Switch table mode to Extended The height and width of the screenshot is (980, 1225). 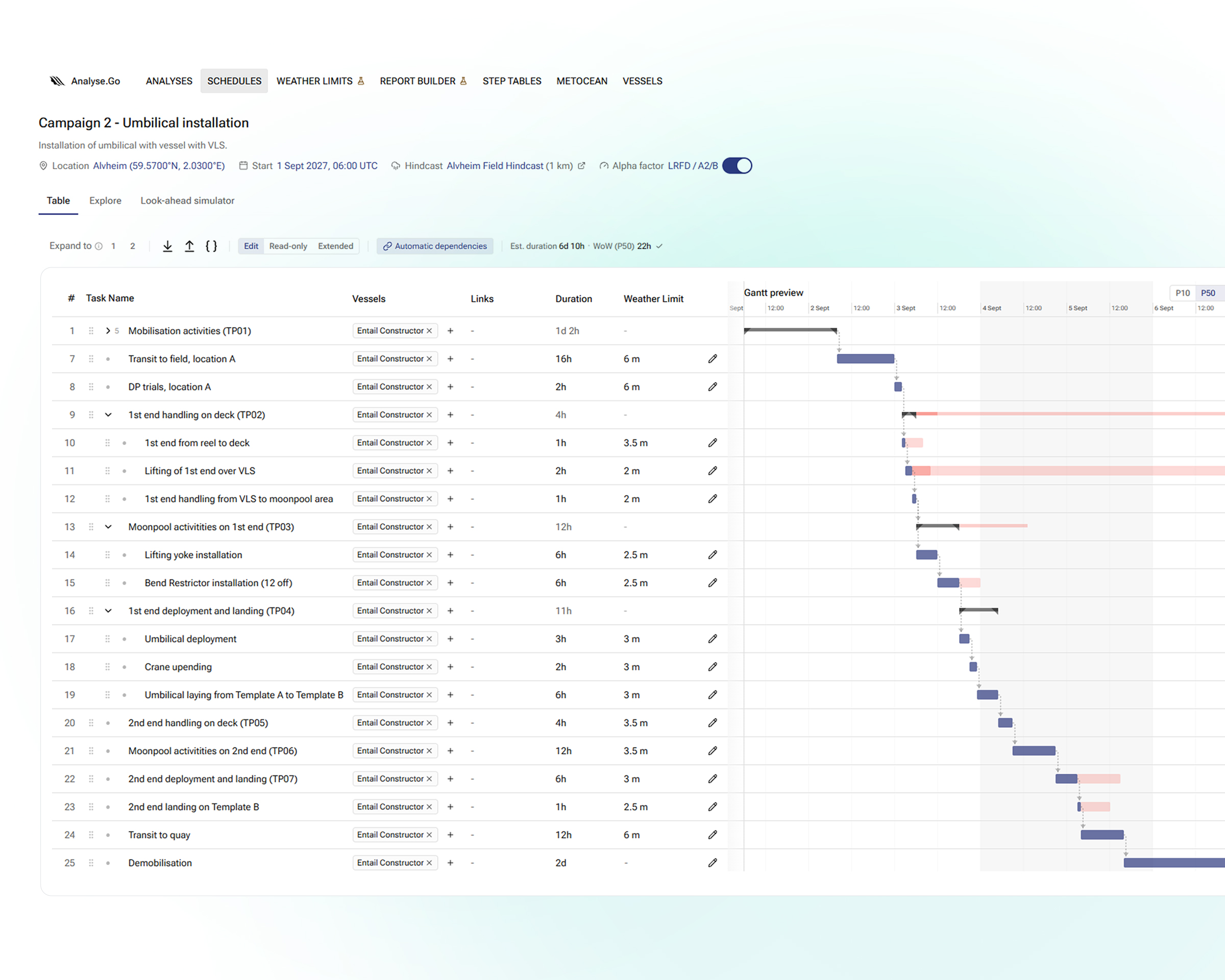335,246
